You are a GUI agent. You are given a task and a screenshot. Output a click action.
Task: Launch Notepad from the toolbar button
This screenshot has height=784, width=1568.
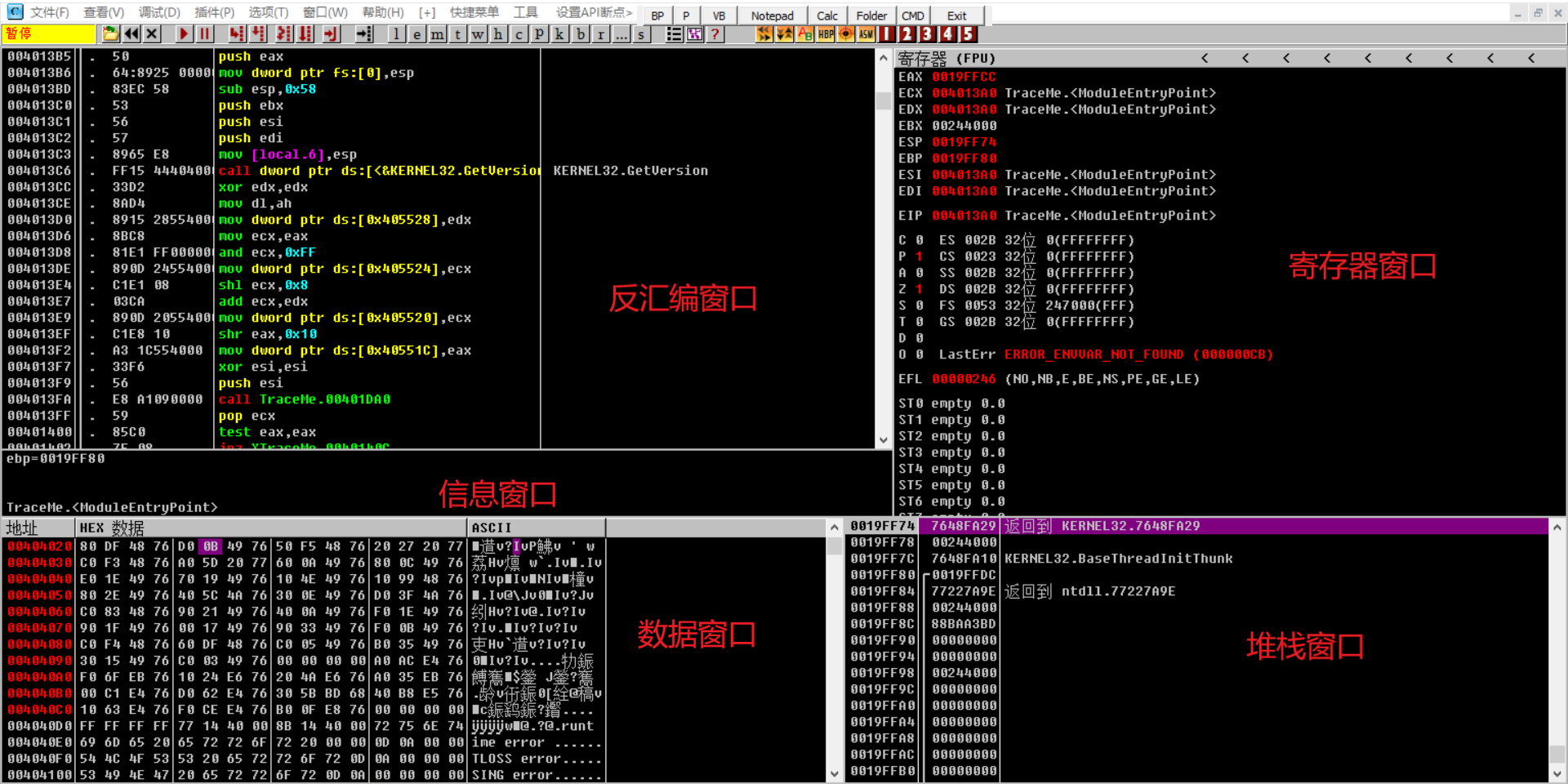[773, 16]
